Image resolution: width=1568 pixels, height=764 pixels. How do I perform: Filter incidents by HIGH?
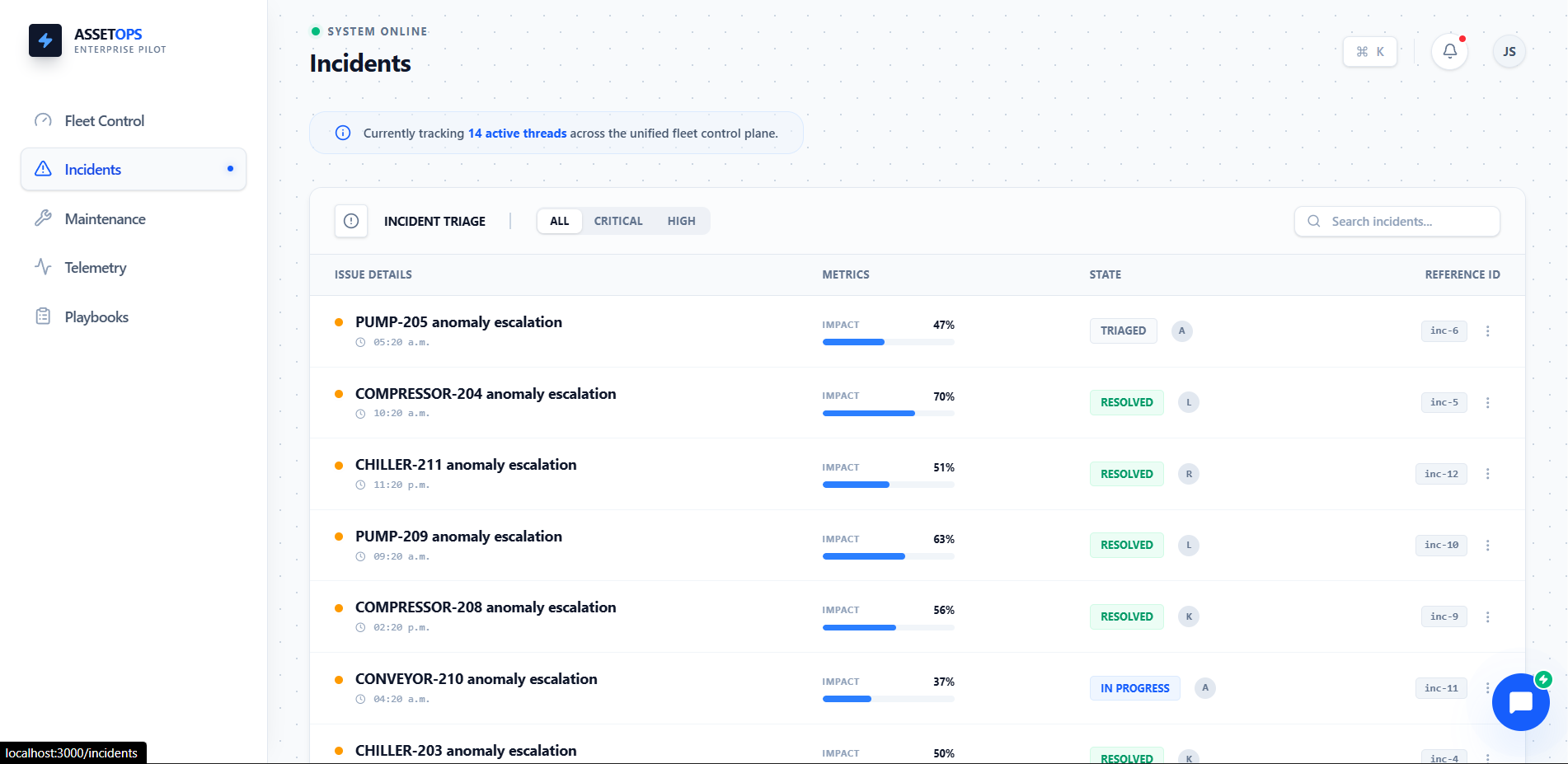681,221
